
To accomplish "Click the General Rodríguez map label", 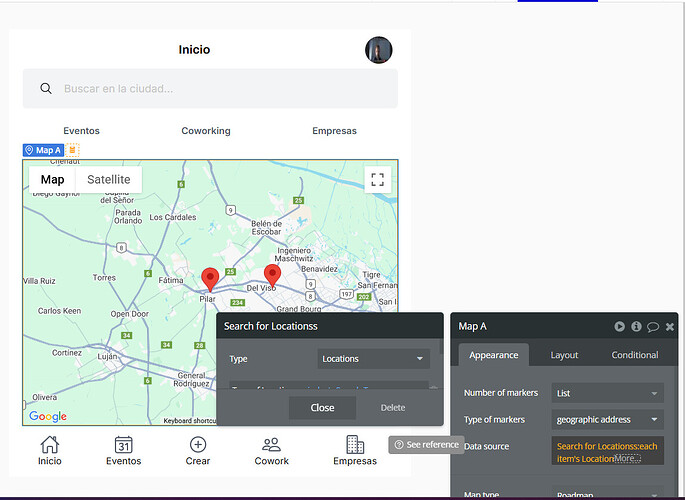I will 191,379.
